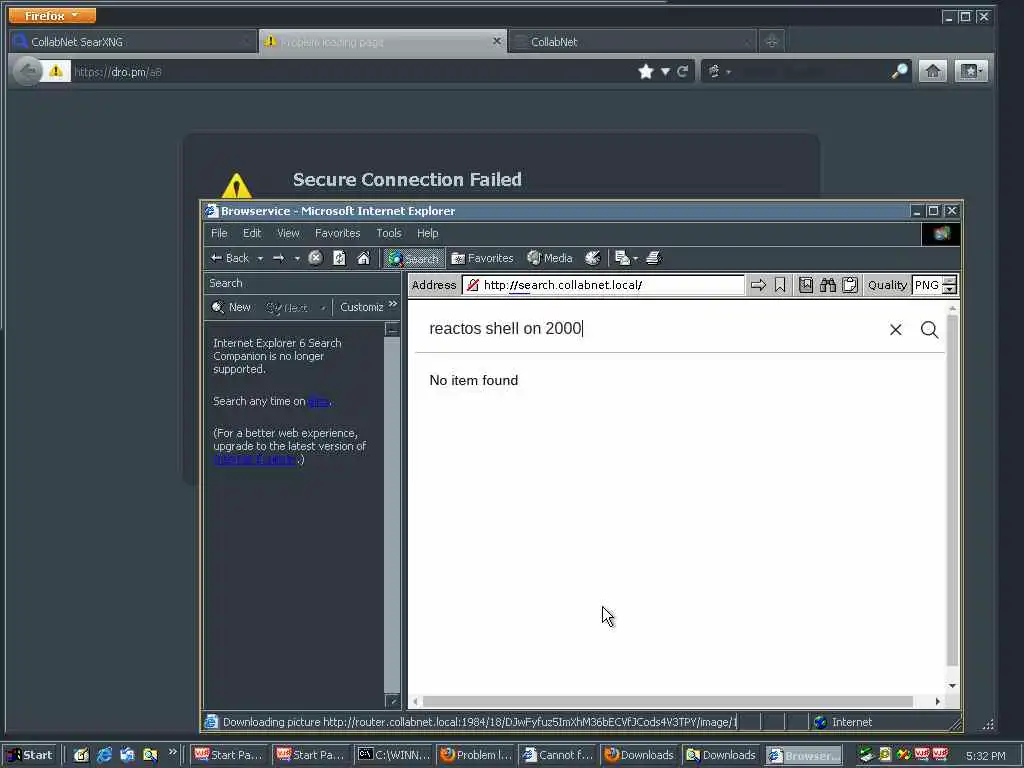Viewport: 1024px width, 768px height.
Task: Switch to the CollabNet tab in Firefox
Action: [632, 42]
